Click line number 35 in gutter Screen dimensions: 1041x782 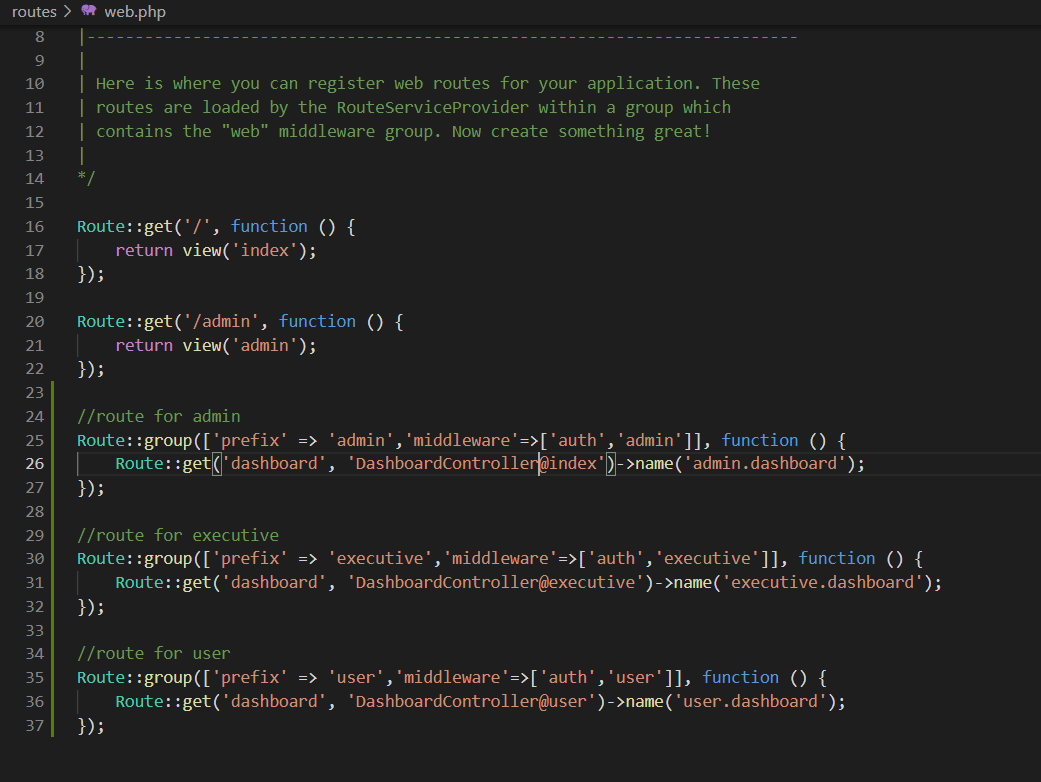point(35,677)
